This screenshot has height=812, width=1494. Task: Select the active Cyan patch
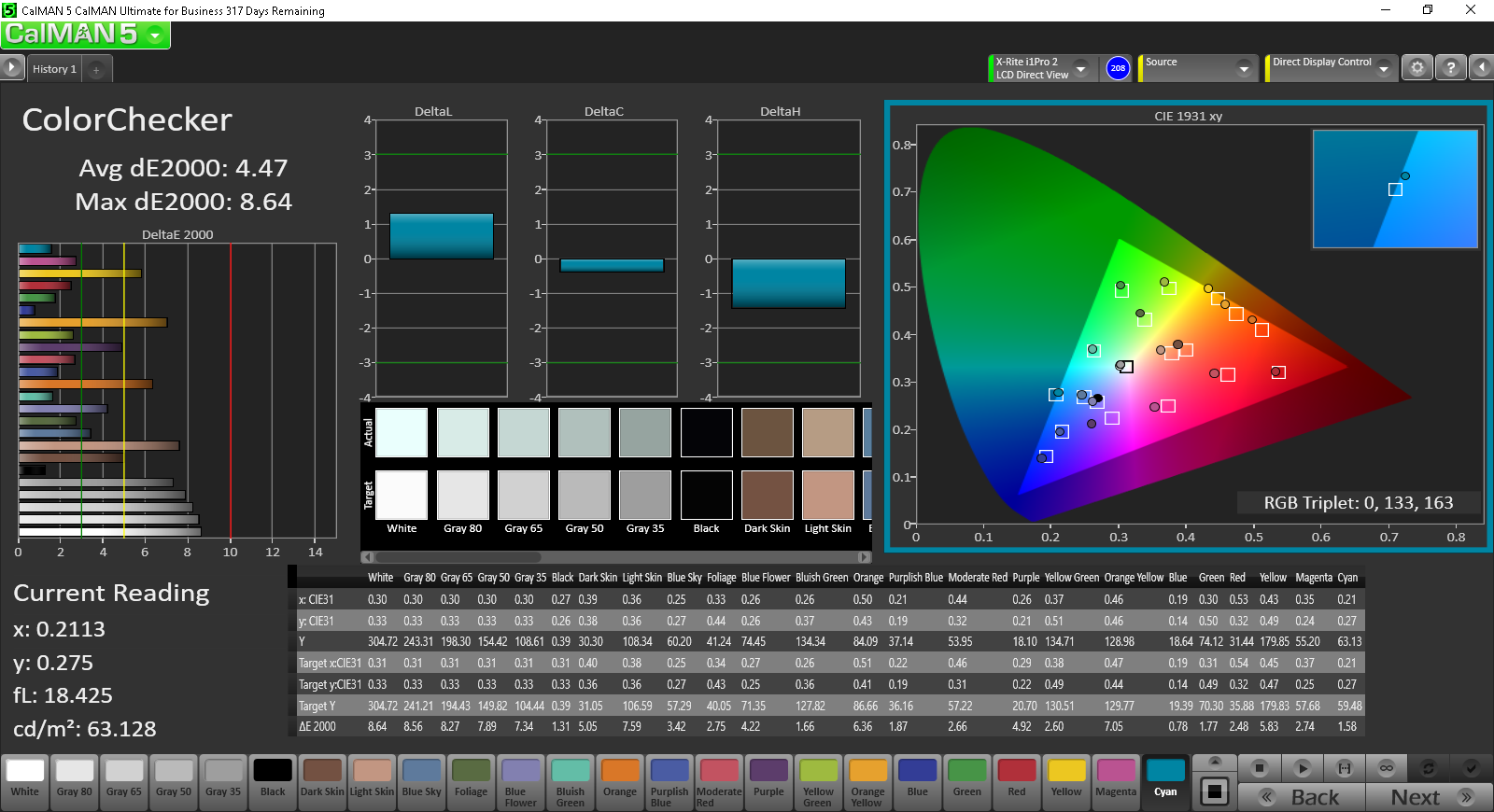pos(1165,782)
